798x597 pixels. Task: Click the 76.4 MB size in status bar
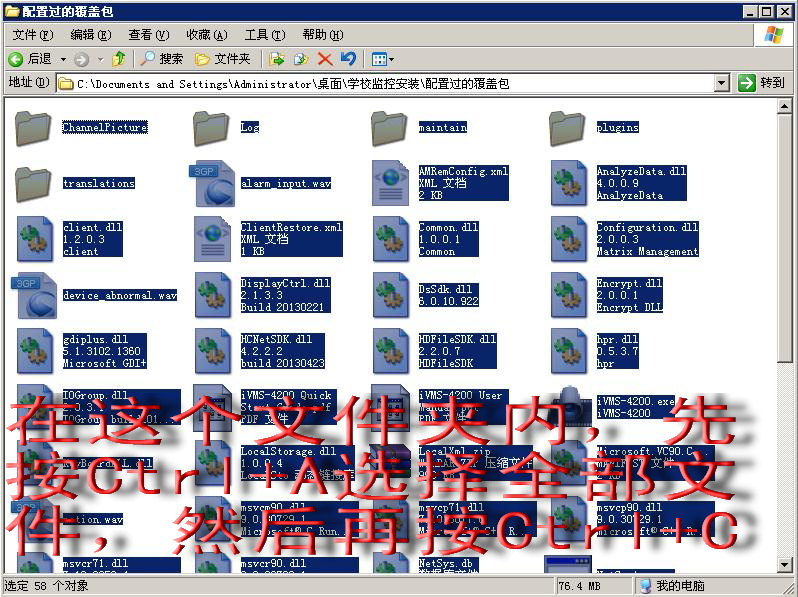(580, 586)
